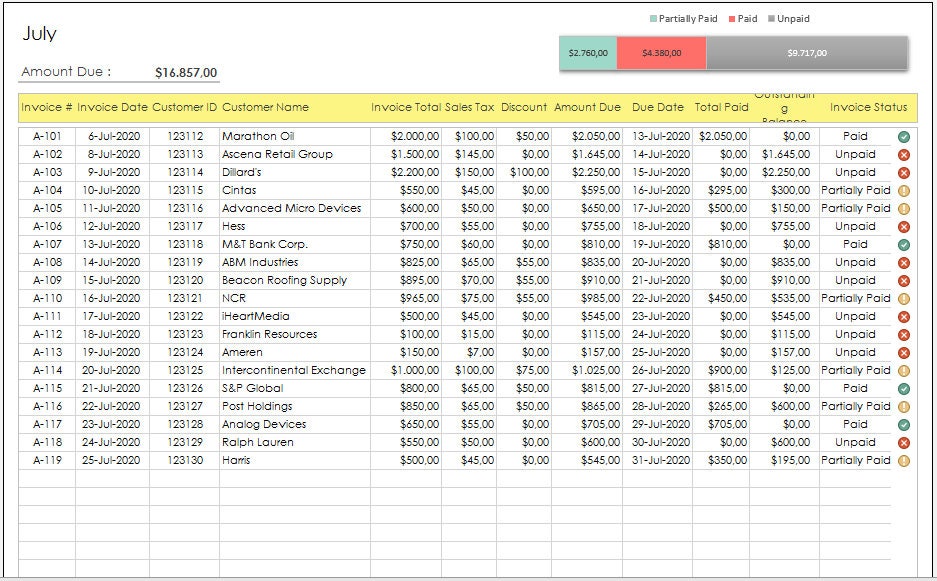Click the $16.857,00 total amount
937x581 pixels.
point(185,71)
